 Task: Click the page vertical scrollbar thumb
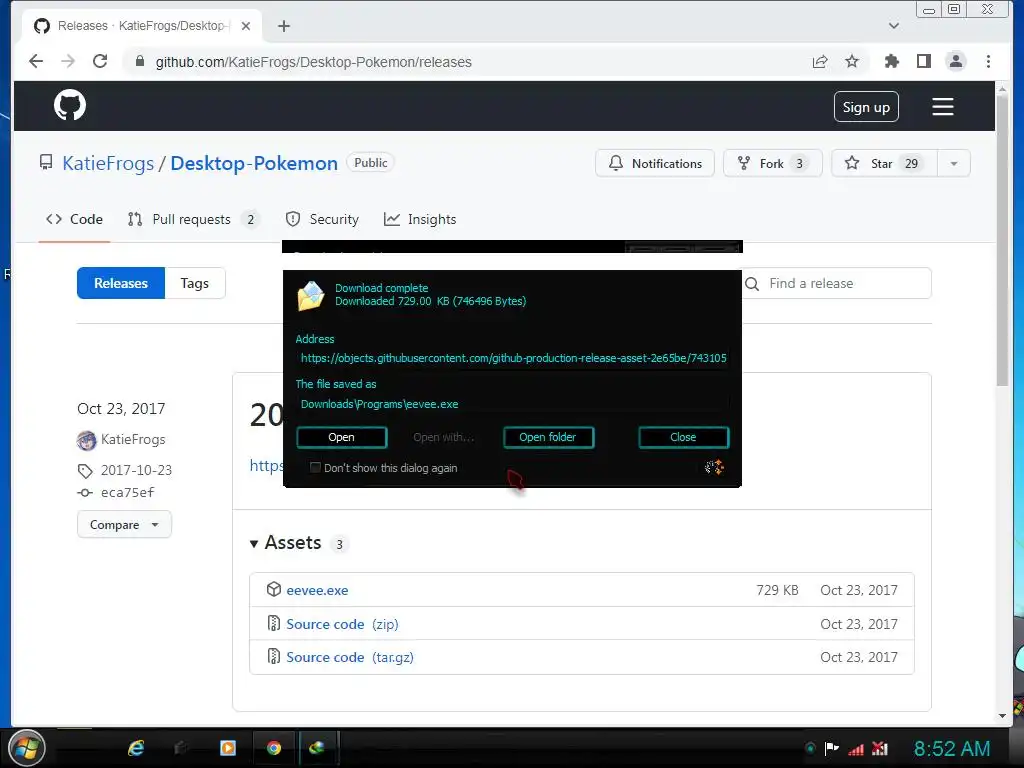tap(1002, 242)
